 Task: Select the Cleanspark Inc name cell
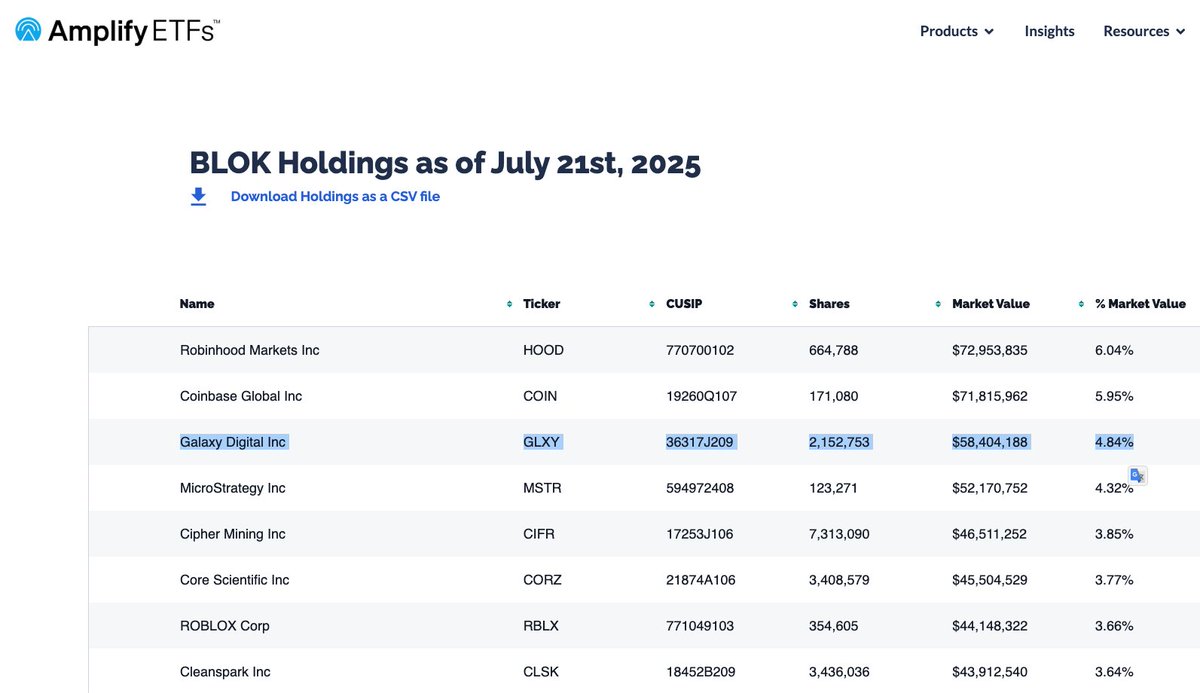click(x=225, y=672)
